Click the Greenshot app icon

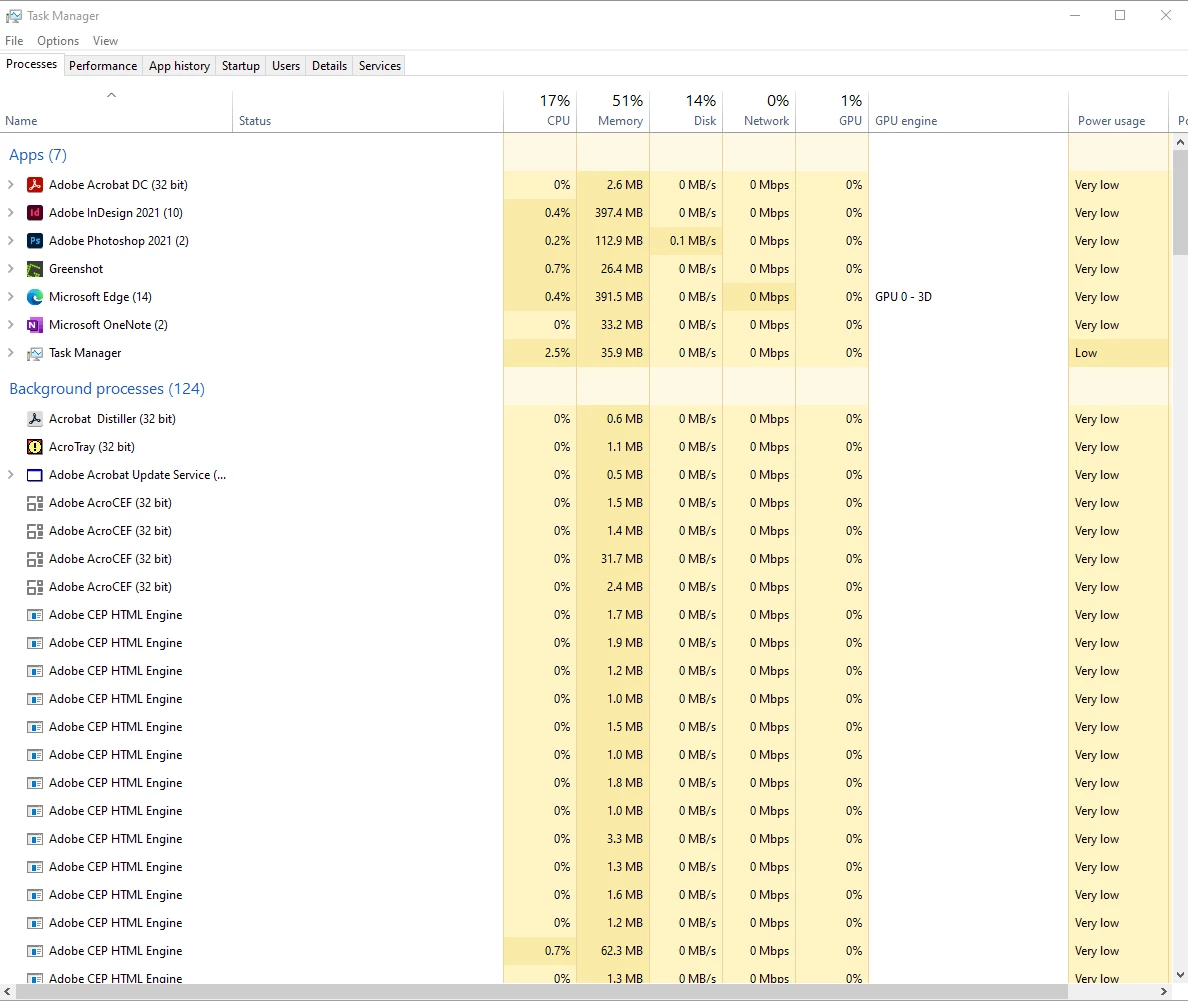(35, 269)
